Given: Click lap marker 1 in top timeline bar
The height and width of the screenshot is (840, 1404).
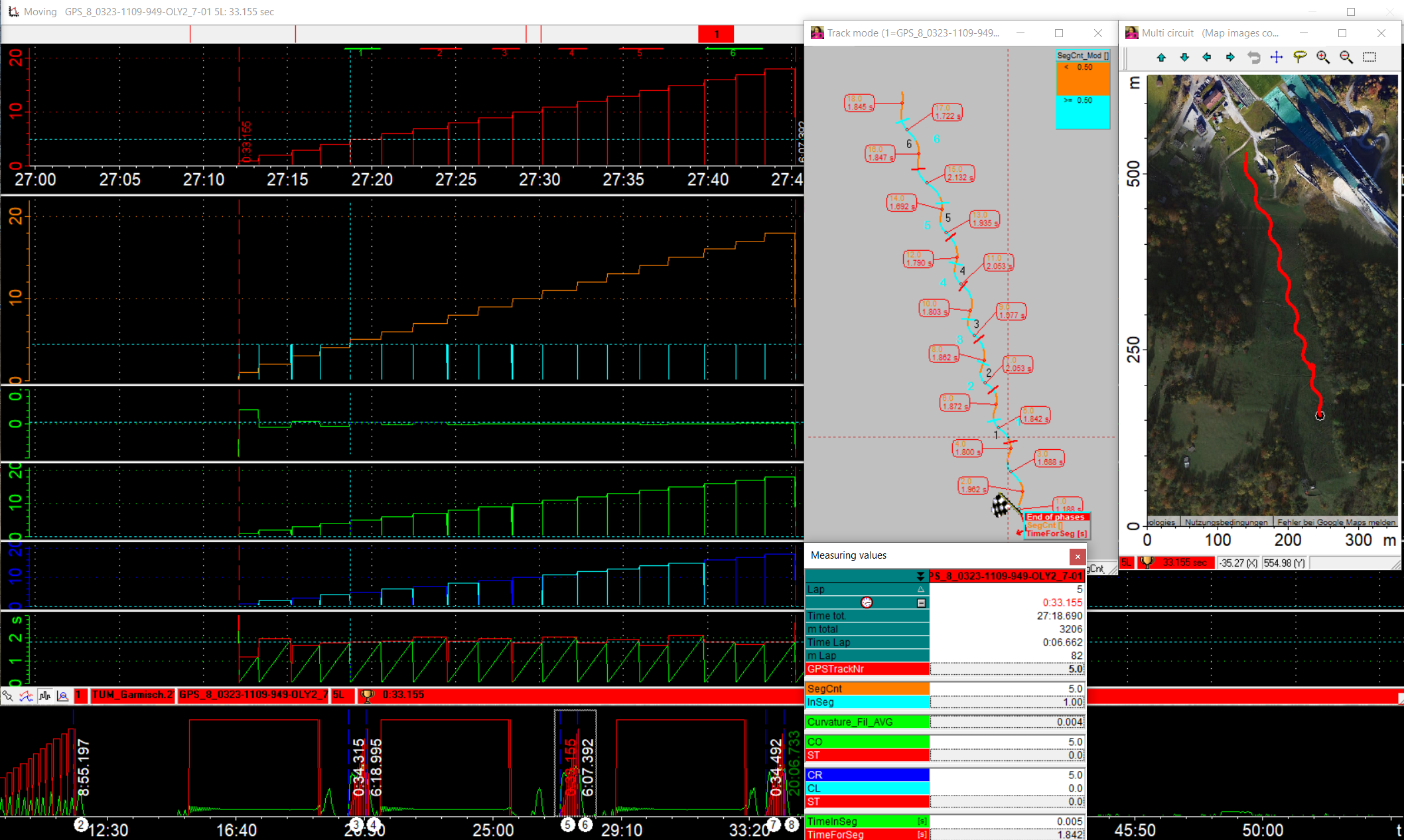Looking at the screenshot, I should pyautogui.click(x=716, y=34).
